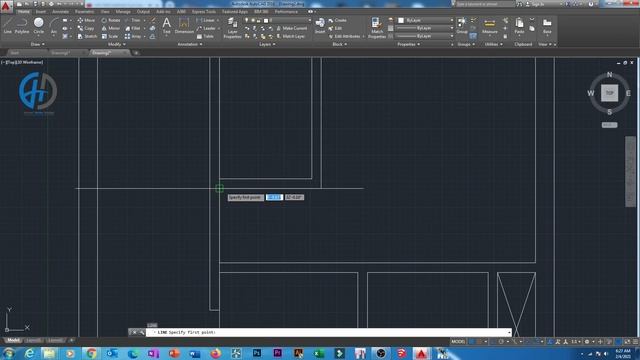Expand the Block panel
Viewport: 640px width, 360px height.
click(x=339, y=44)
